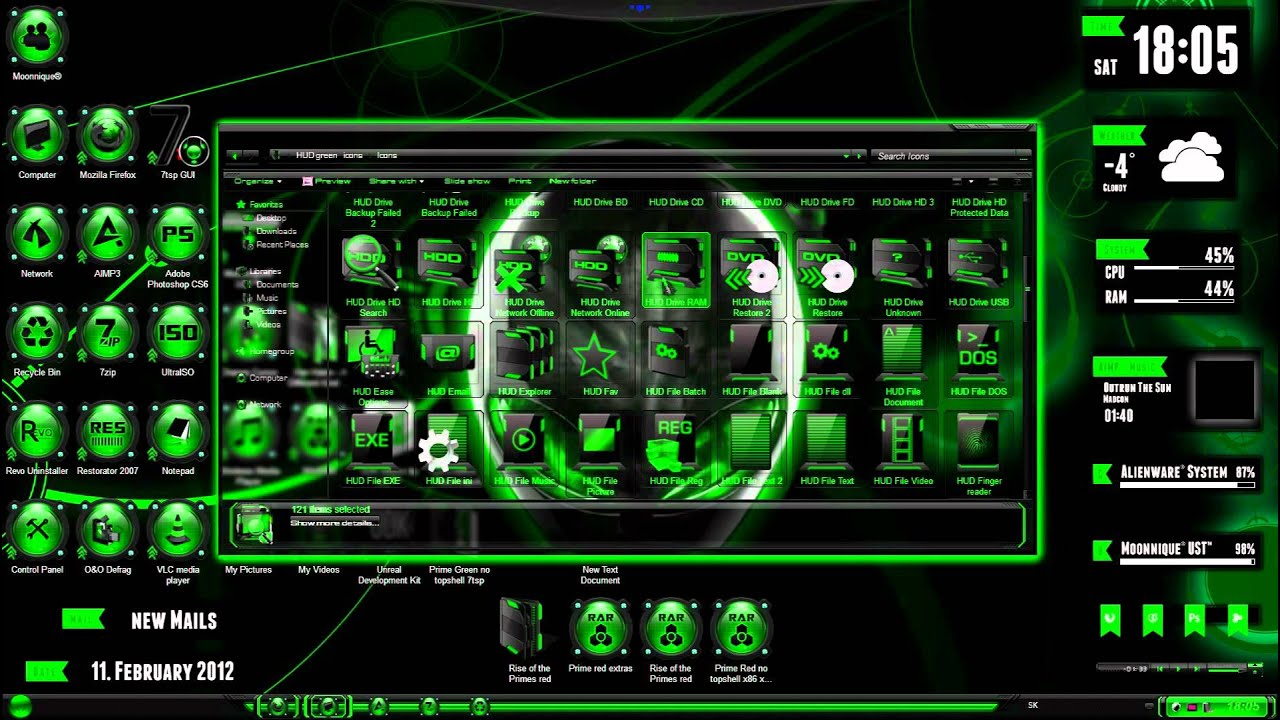This screenshot has height=720, width=1280.
Task: Create a New folder via toolbar
Action: pyautogui.click(x=572, y=181)
